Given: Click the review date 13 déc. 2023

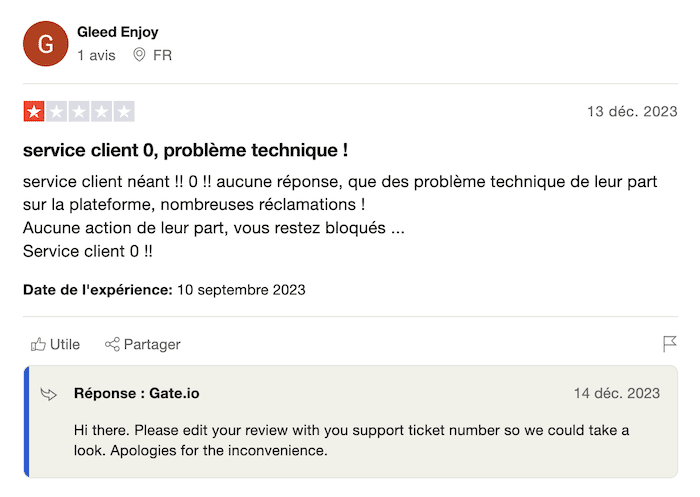Looking at the screenshot, I should tap(631, 111).
